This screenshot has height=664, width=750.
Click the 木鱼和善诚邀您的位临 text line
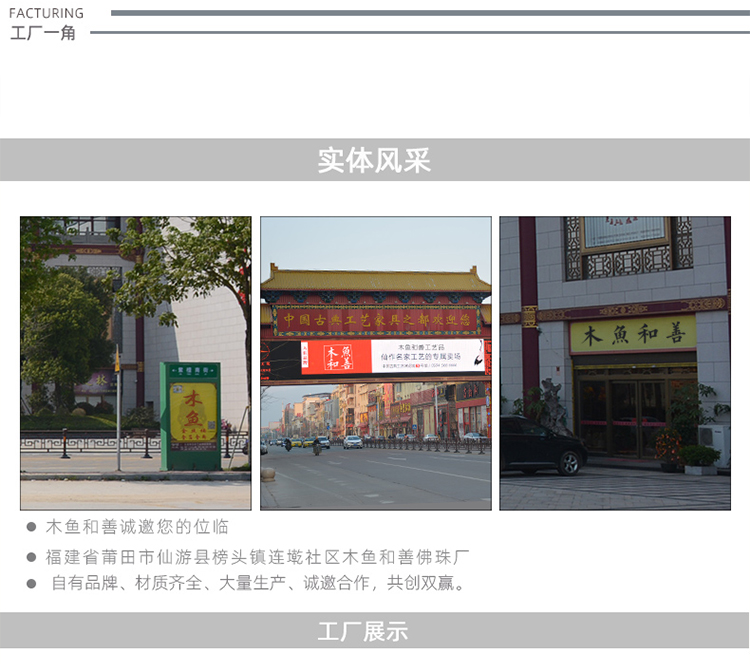pyautogui.click(x=137, y=527)
